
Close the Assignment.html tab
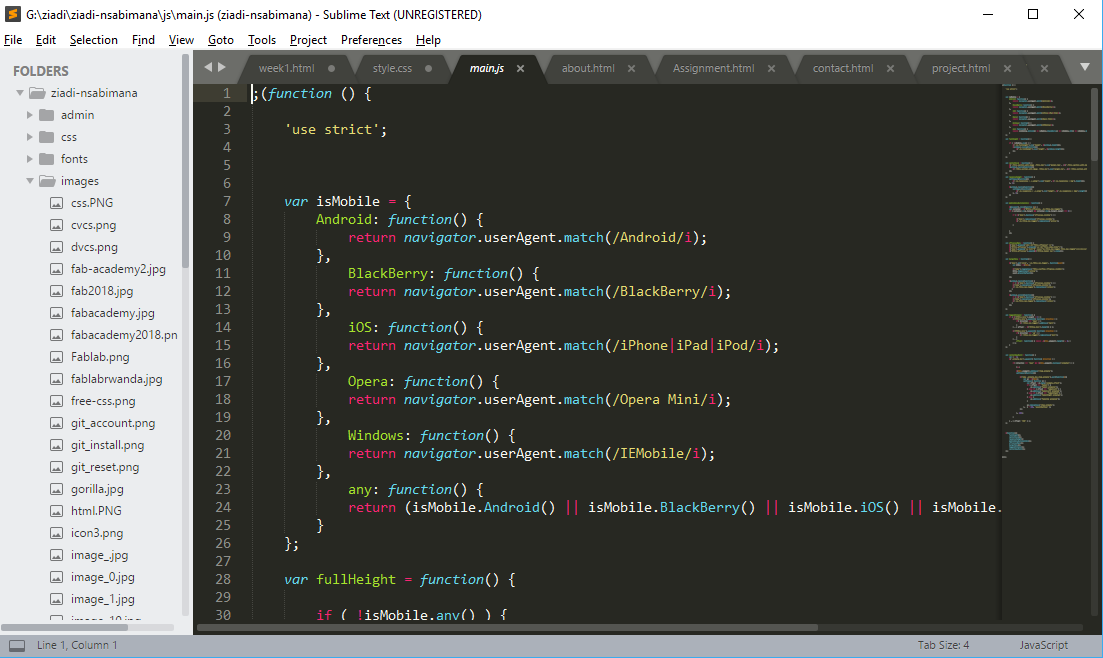coord(771,68)
